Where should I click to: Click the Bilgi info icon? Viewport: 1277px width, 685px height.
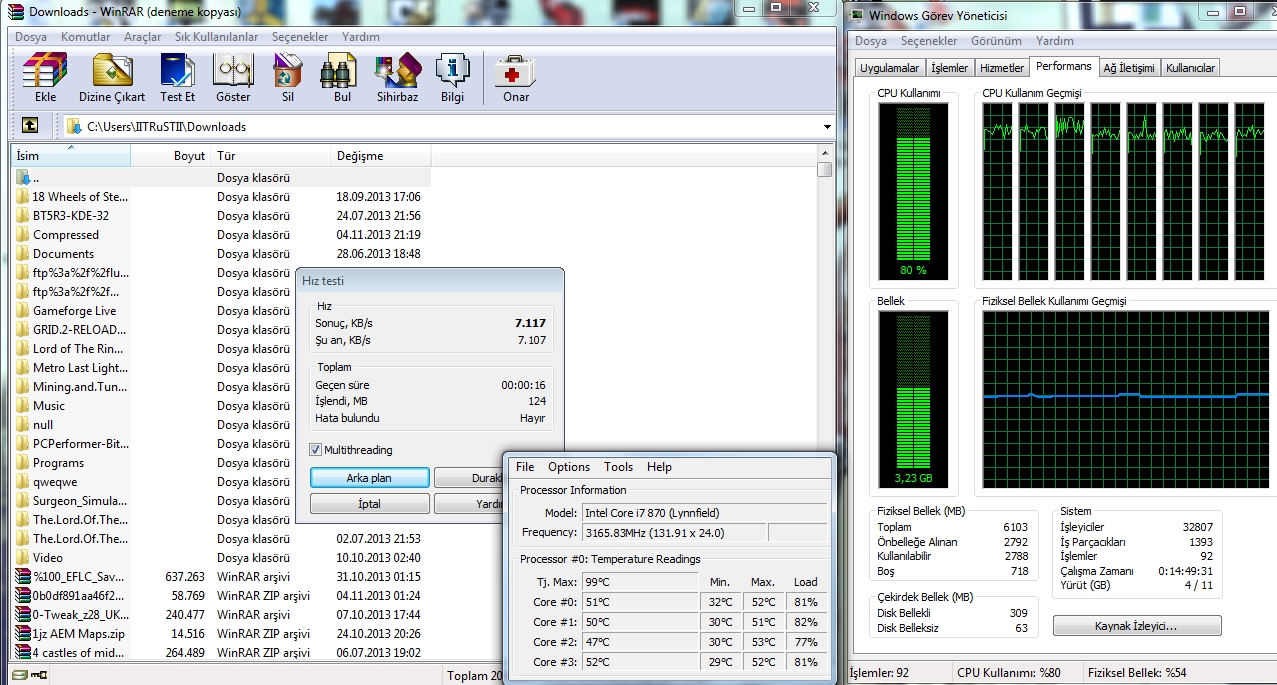452,71
